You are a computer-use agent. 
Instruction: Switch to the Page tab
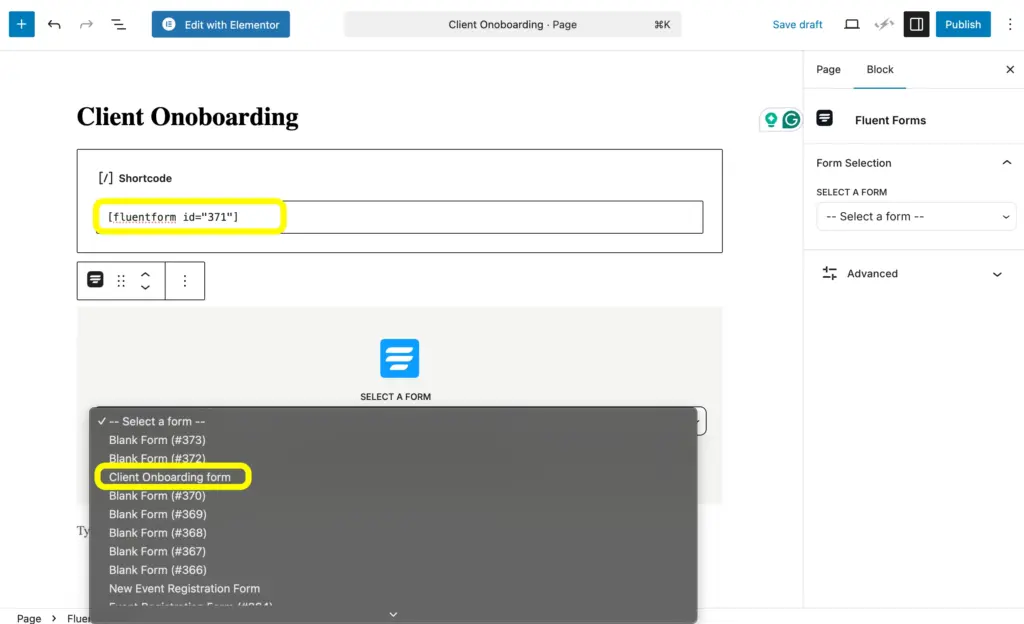pos(828,69)
